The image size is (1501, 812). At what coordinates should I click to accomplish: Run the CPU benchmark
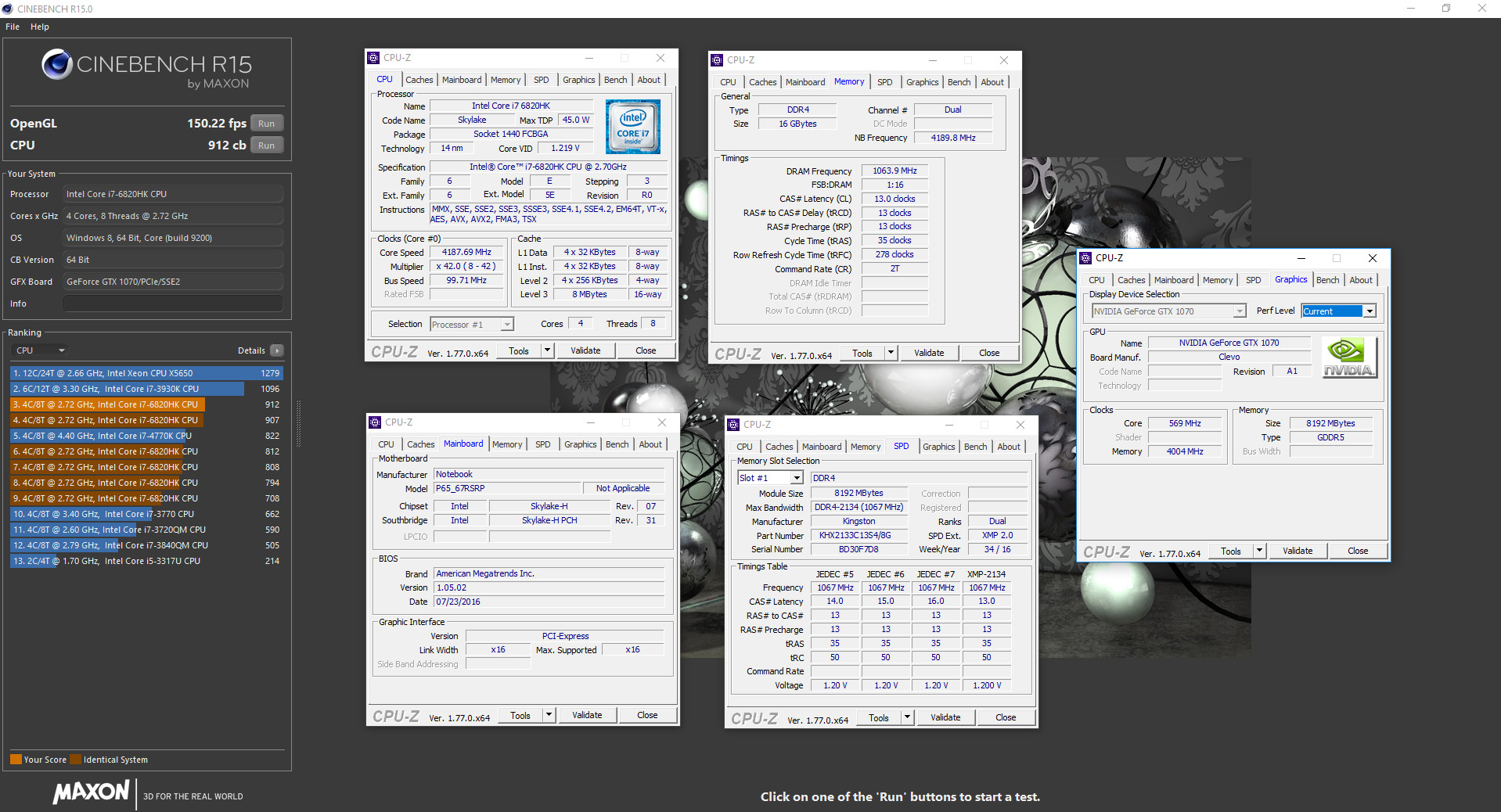(267, 146)
